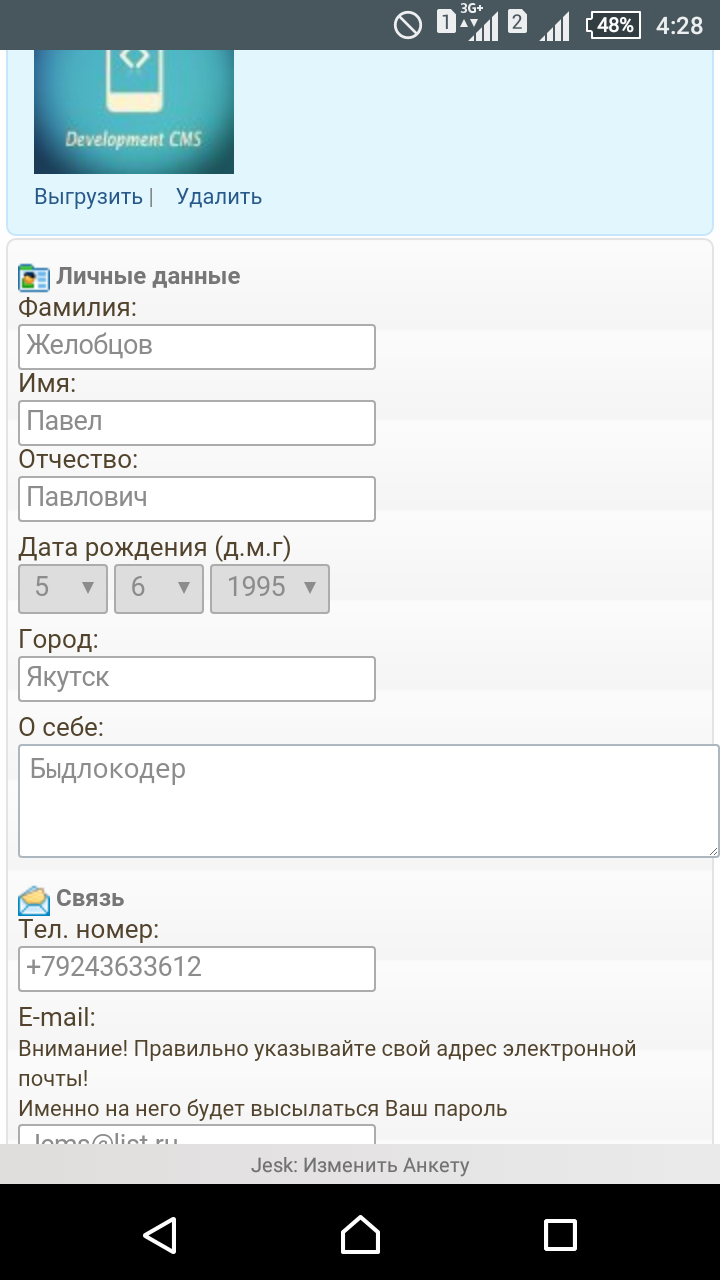Focus the Фамилия surname field
Viewport: 720px width, 1280px height.
(x=197, y=346)
